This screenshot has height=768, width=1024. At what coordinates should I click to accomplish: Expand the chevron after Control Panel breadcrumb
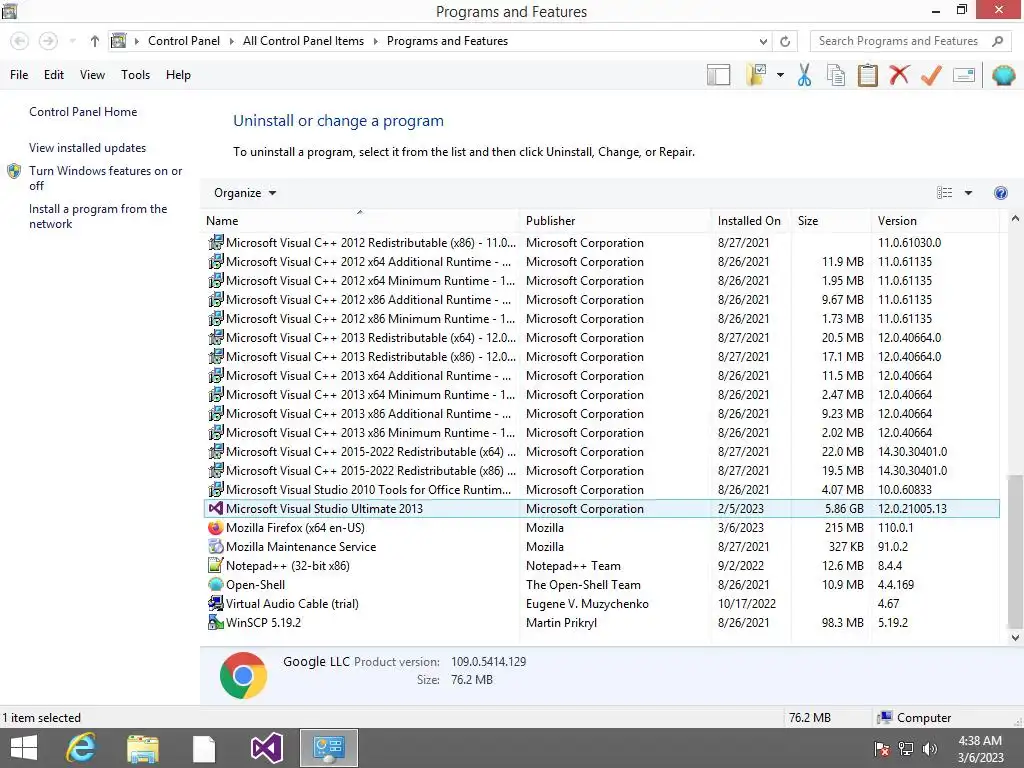pyautogui.click(x=231, y=41)
